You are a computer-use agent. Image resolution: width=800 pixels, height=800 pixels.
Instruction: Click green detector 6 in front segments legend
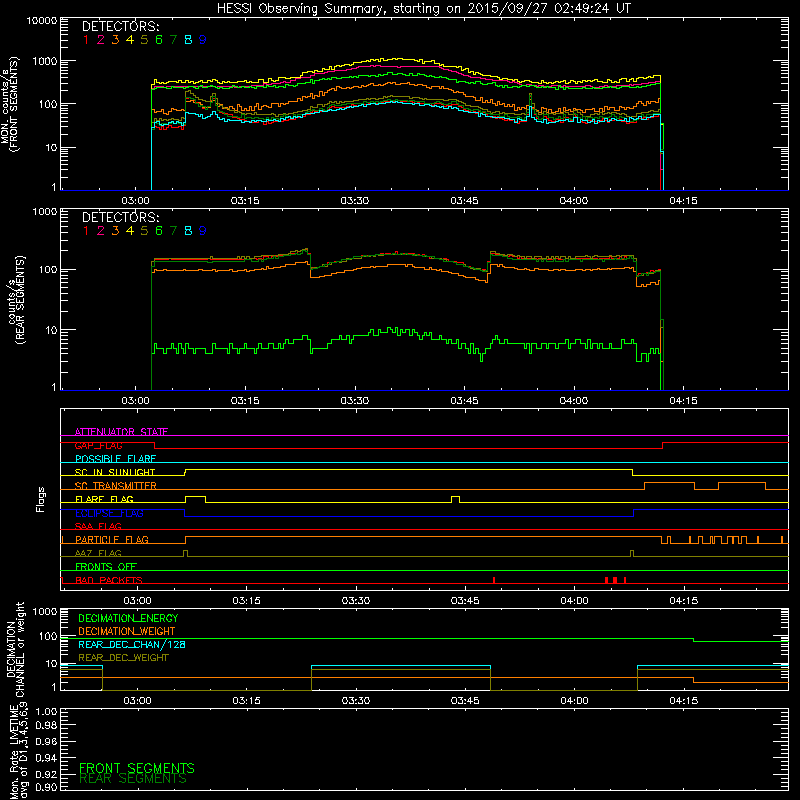pos(159,40)
